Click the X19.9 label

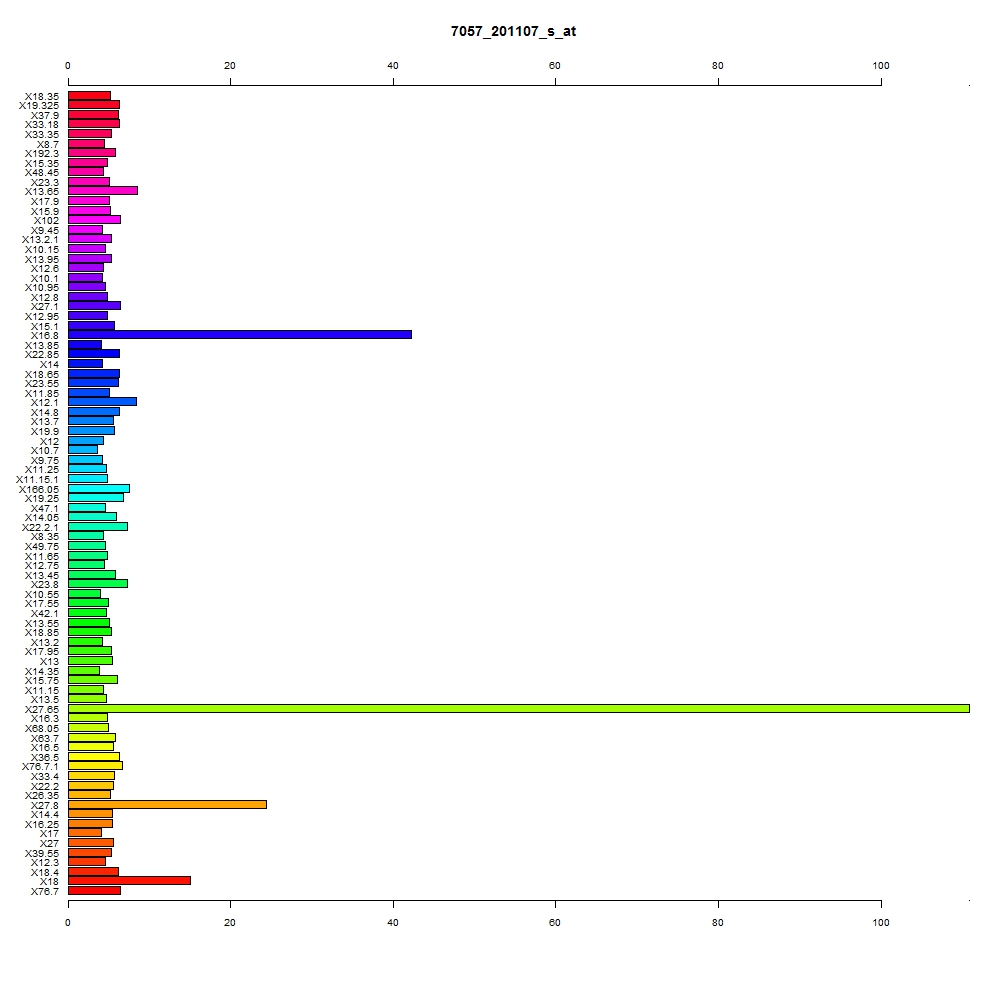(45, 432)
